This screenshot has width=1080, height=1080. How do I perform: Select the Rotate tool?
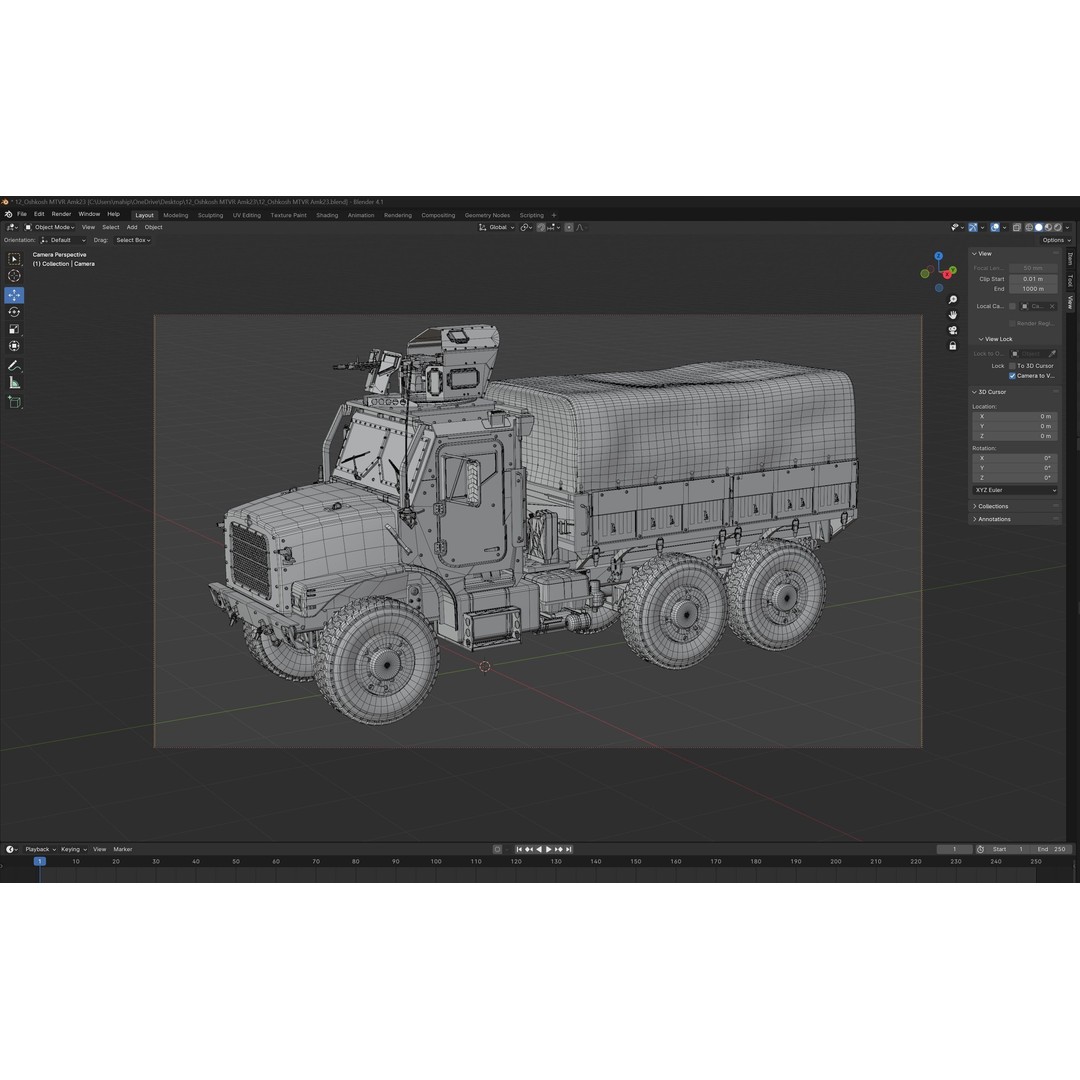(14, 311)
